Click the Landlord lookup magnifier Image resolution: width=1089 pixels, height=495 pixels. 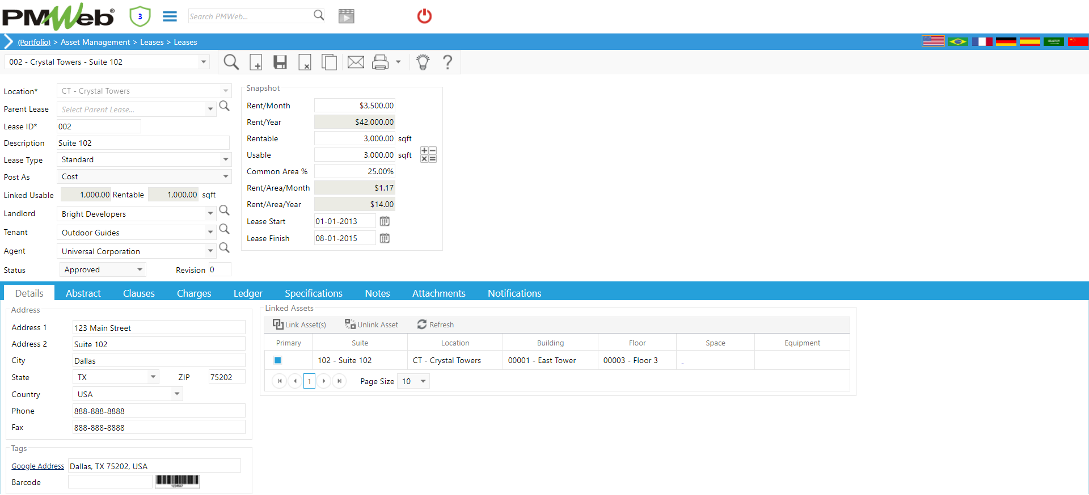[x=224, y=210]
